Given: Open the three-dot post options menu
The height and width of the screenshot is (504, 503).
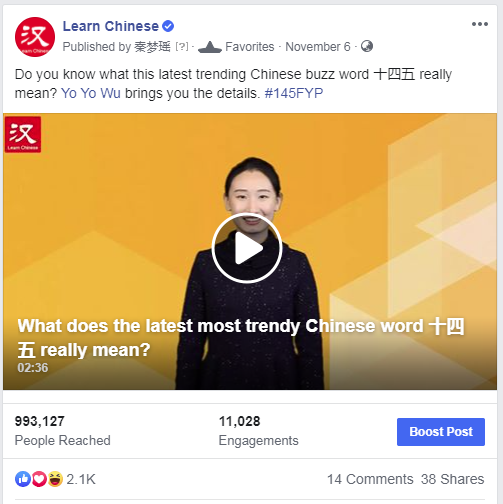Looking at the screenshot, I should 480,24.
